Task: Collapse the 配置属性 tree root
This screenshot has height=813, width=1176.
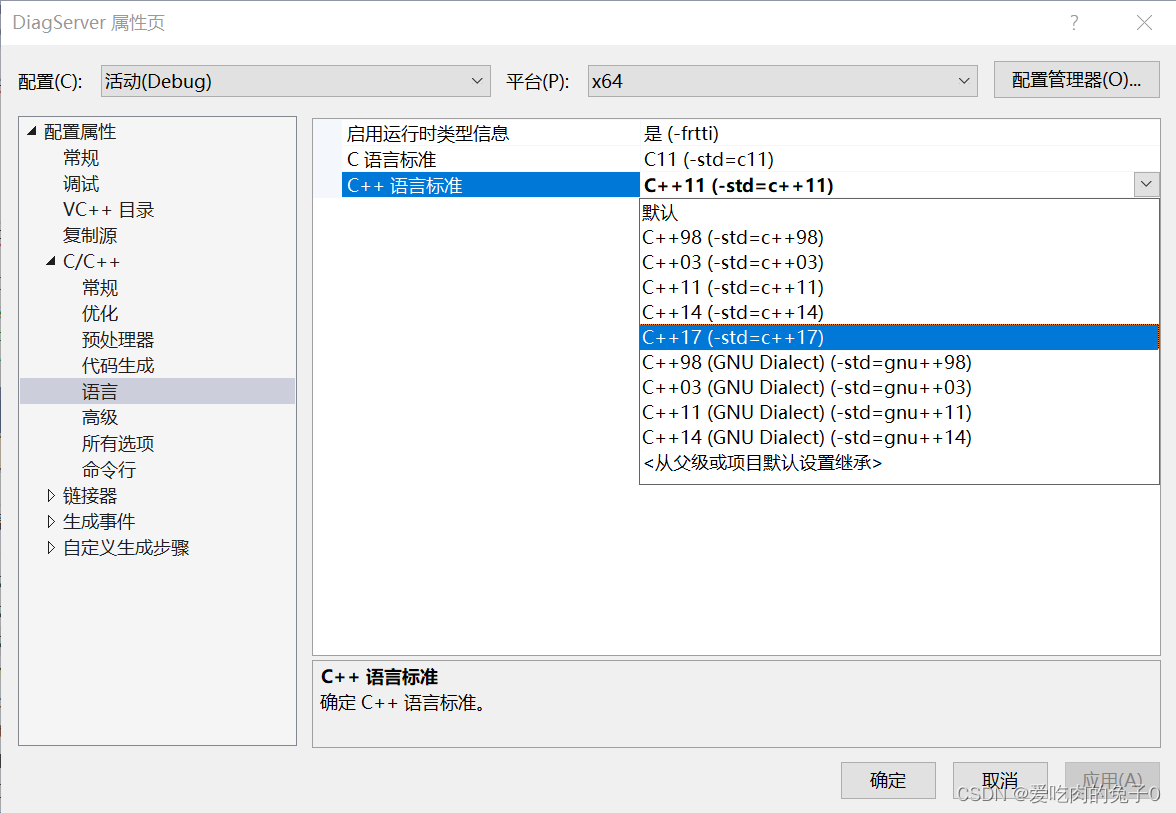Action: coord(30,131)
